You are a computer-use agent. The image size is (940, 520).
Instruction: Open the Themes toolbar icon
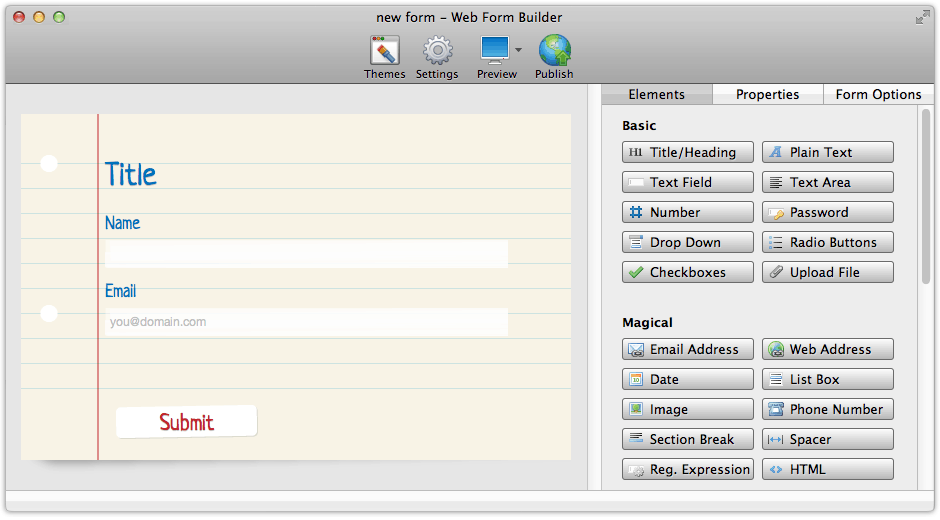[384, 51]
